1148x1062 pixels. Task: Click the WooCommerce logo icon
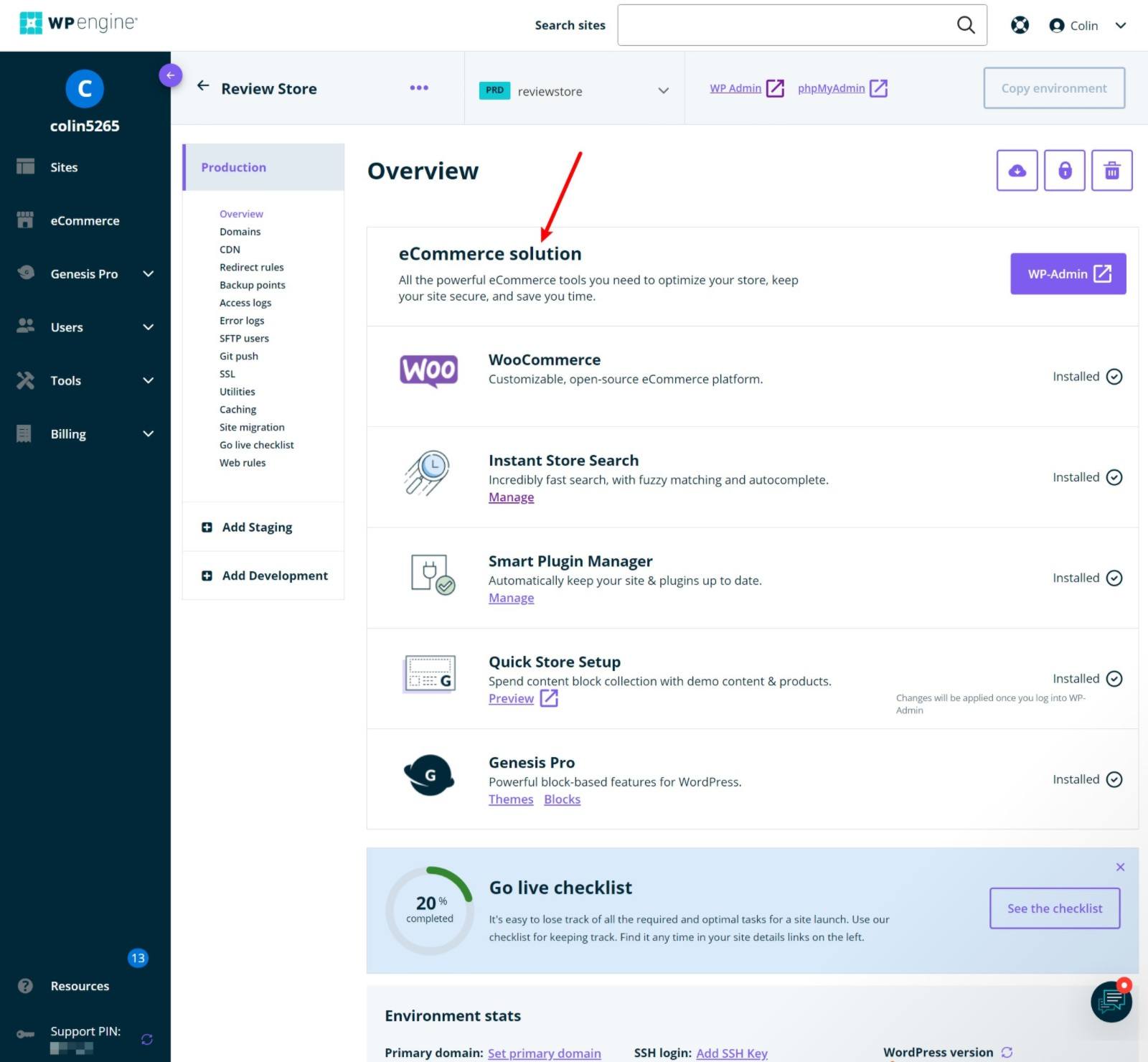coord(428,371)
